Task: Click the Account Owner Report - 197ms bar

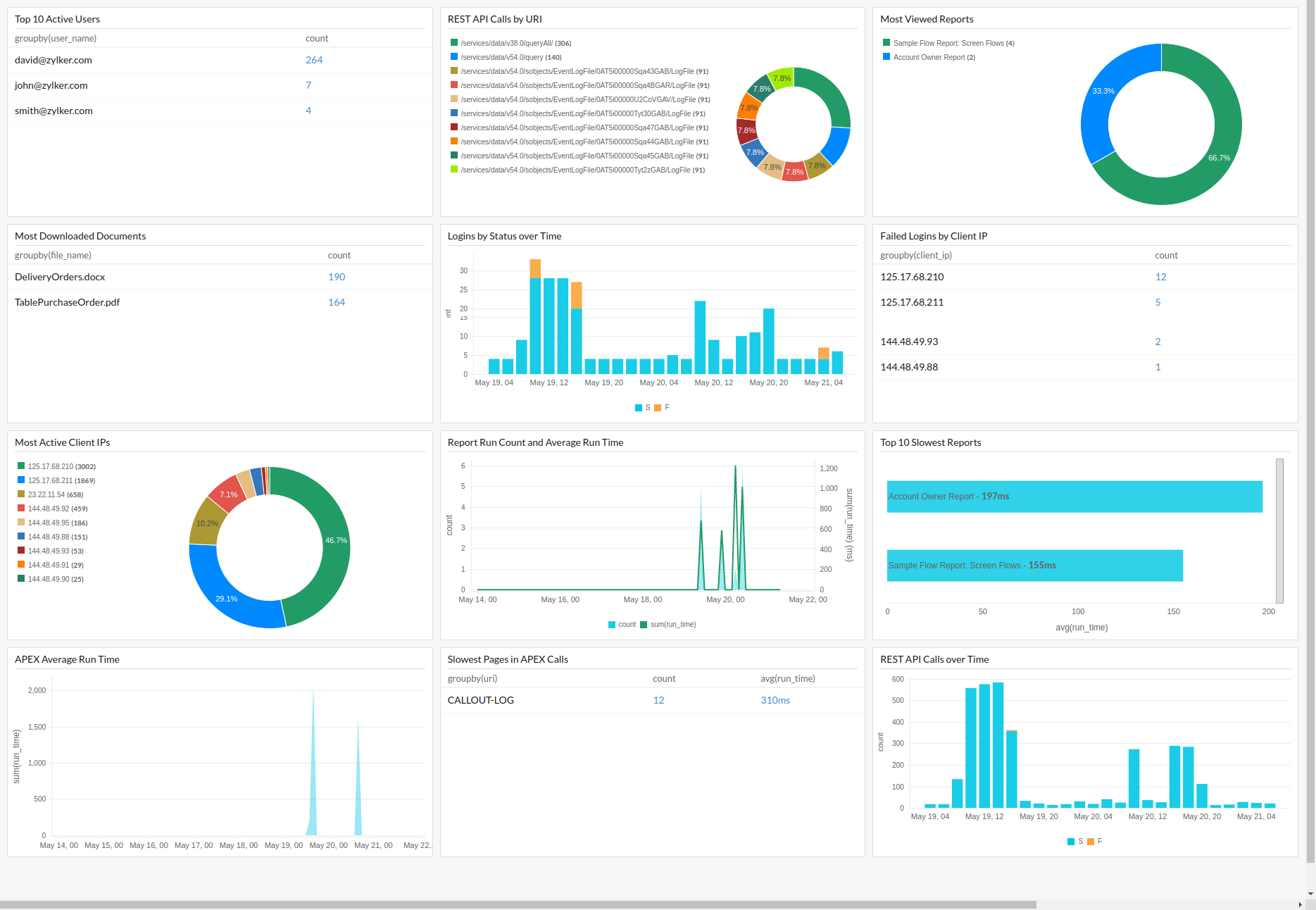Action: pos(1074,497)
